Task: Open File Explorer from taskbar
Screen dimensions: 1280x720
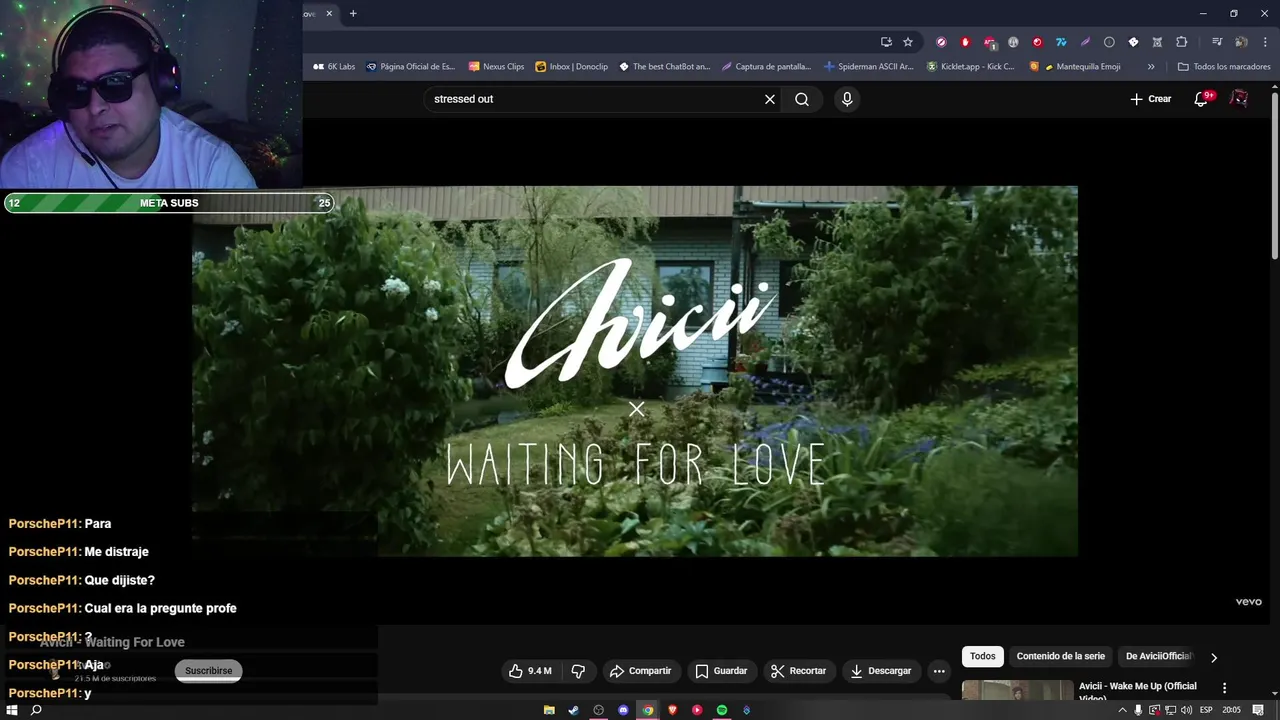Action: (x=549, y=710)
